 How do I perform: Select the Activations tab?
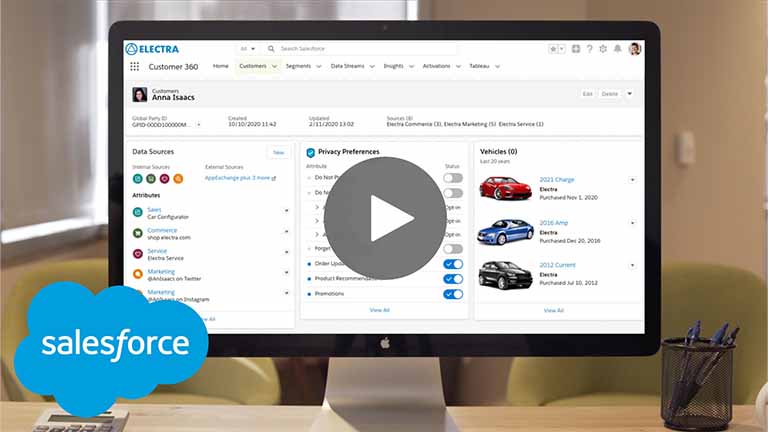click(436, 66)
